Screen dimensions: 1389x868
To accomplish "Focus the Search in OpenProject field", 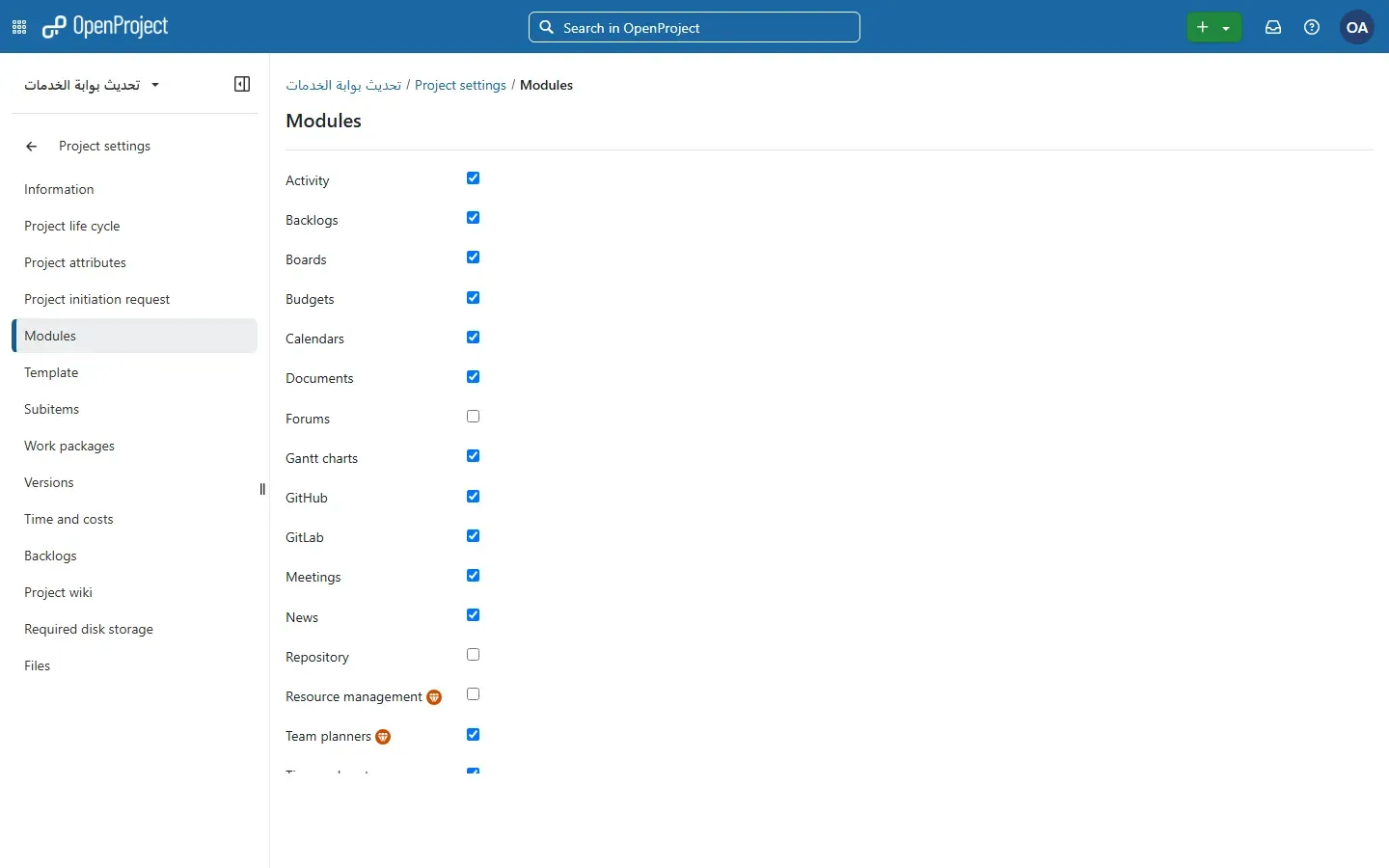I will [x=694, y=27].
